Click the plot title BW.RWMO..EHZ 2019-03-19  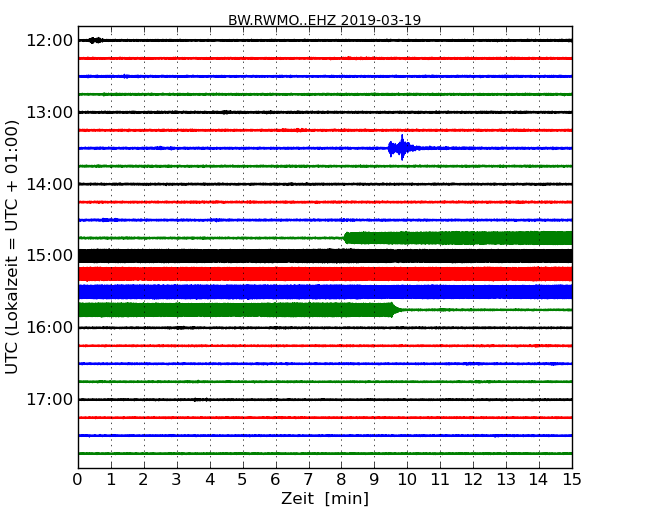click(325, 19)
